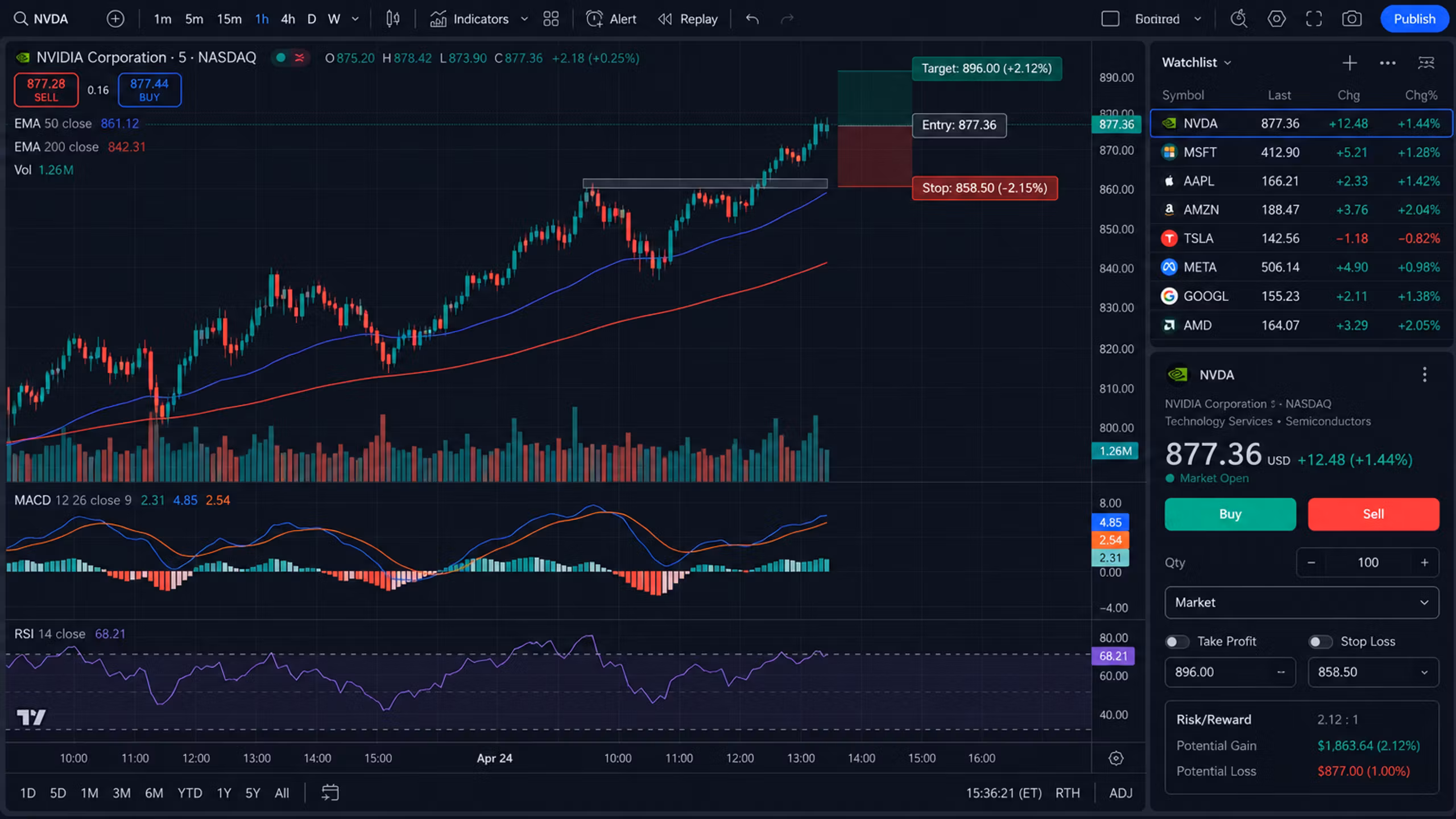1456x819 pixels.
Task: Open the time axis settings gear
Action: point(1116,758)
